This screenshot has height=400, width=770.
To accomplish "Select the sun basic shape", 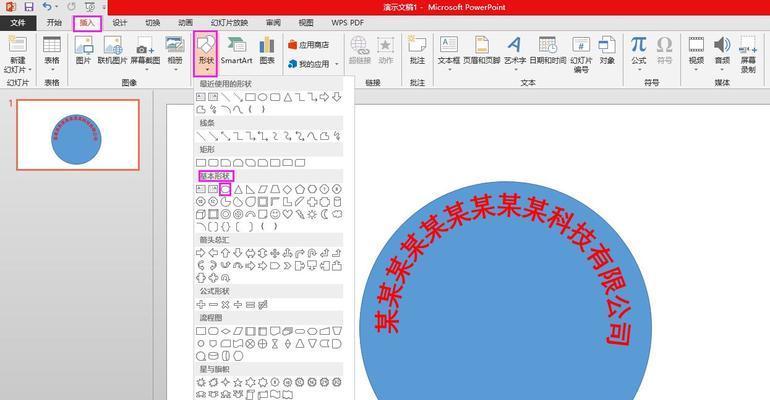I will pyautogui.click(x=312, y=214).
